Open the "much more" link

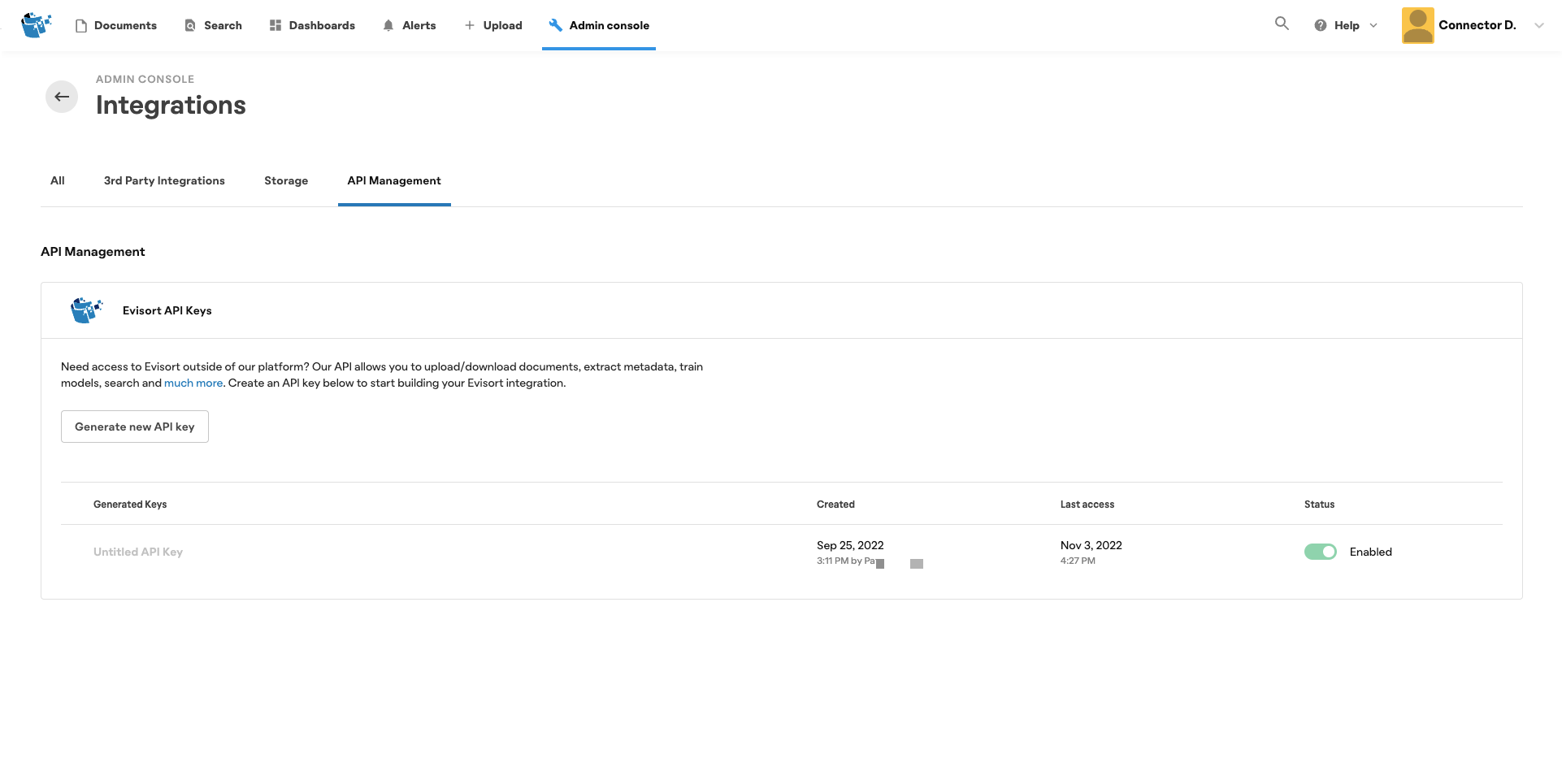click(x=193, y=383)
